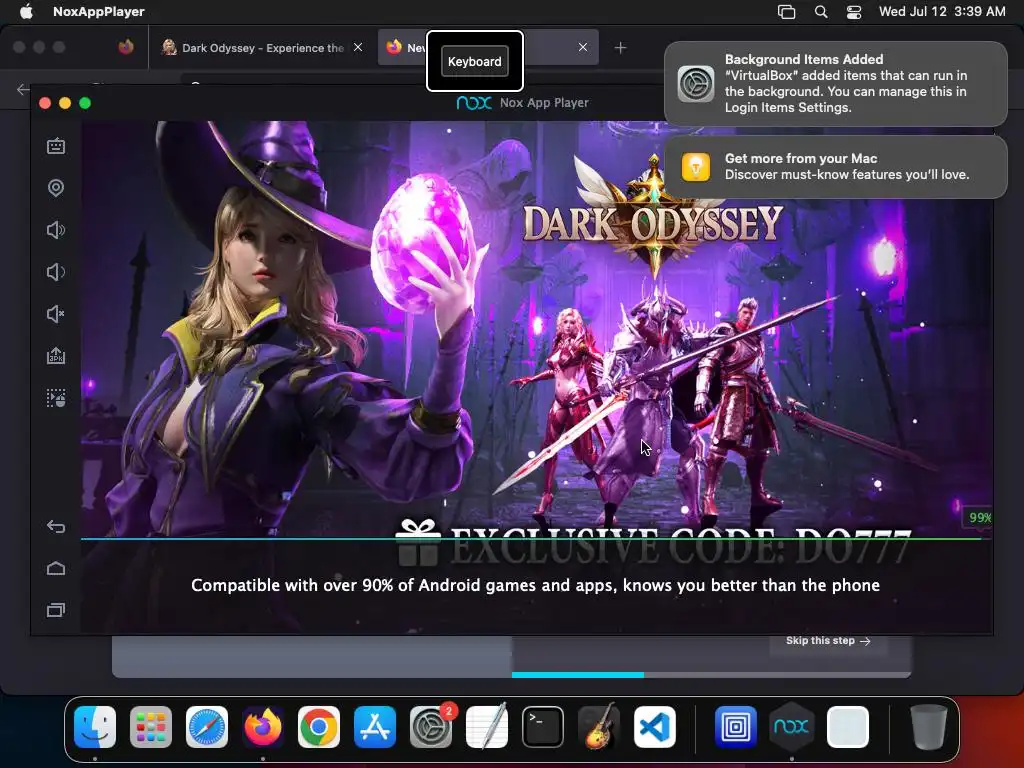
Task: Click the pinned Firefox tab icon
Action: (126, 47)
